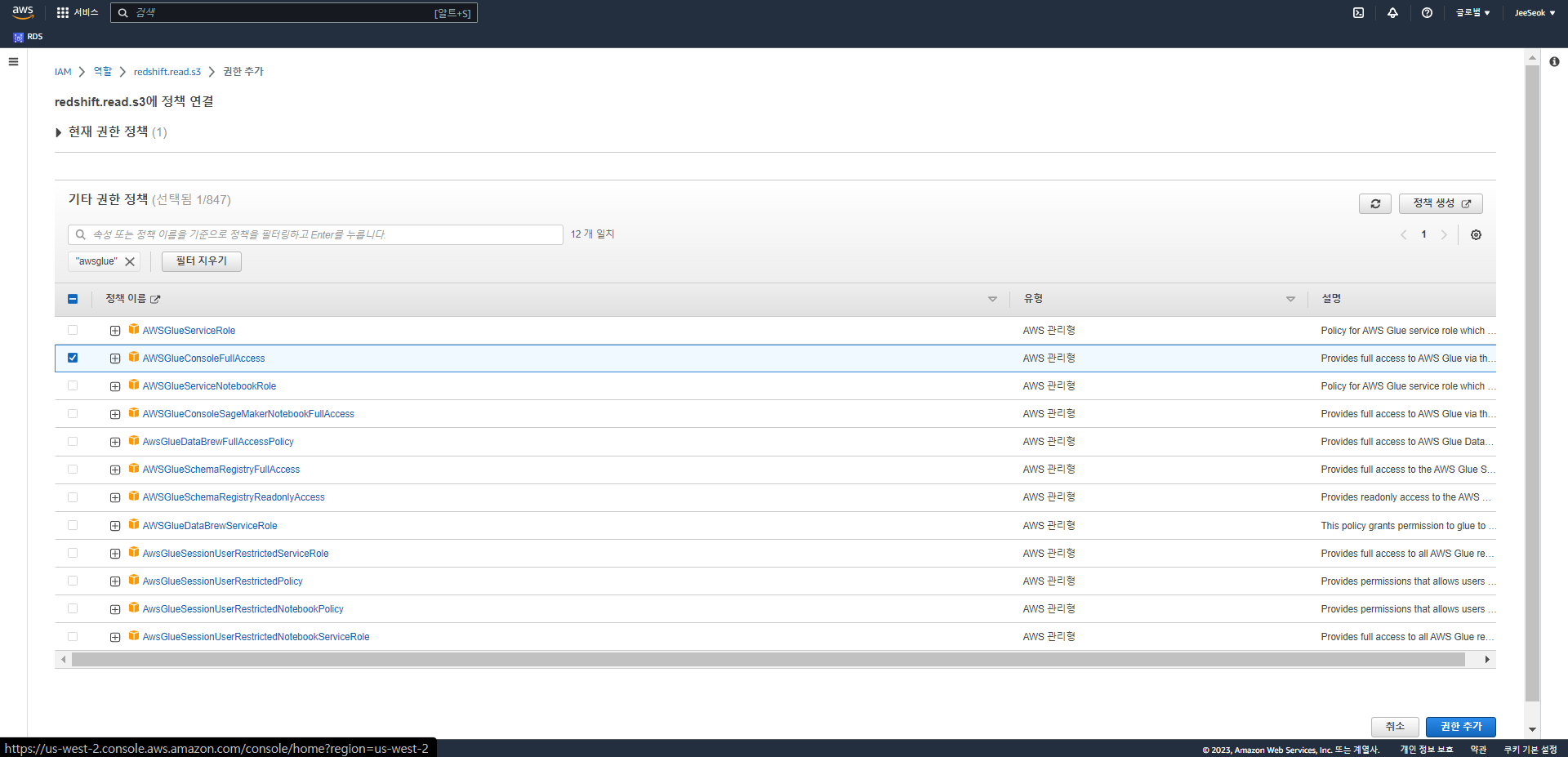Expand AWSGlueServiceNotebookRole policy details
Image resolution: width=1568 pixels, height=757 pixels.
click(x=115, y=386)
